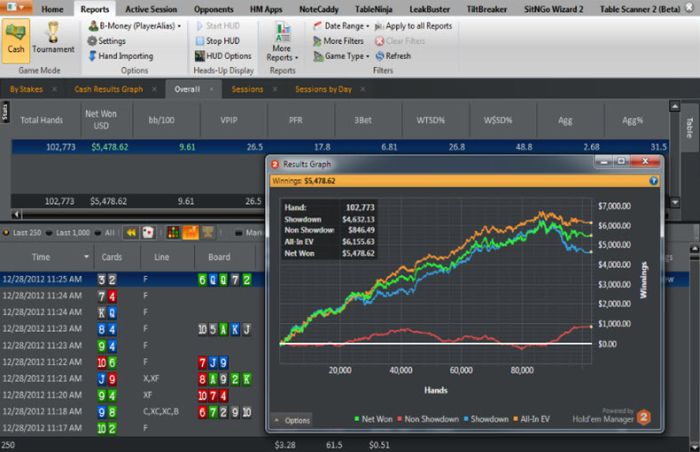Click the yellow rewind arrows icon

pyautogui.click(x=131, y=232)
